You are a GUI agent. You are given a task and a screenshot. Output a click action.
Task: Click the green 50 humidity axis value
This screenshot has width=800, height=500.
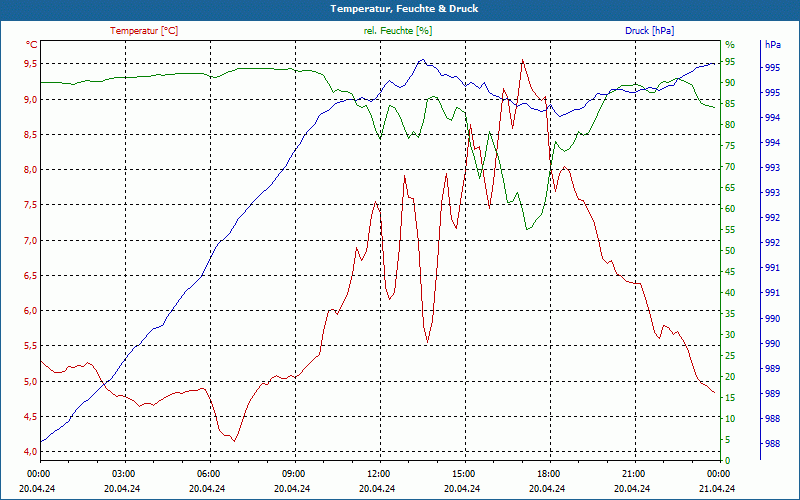click(730, 251)
